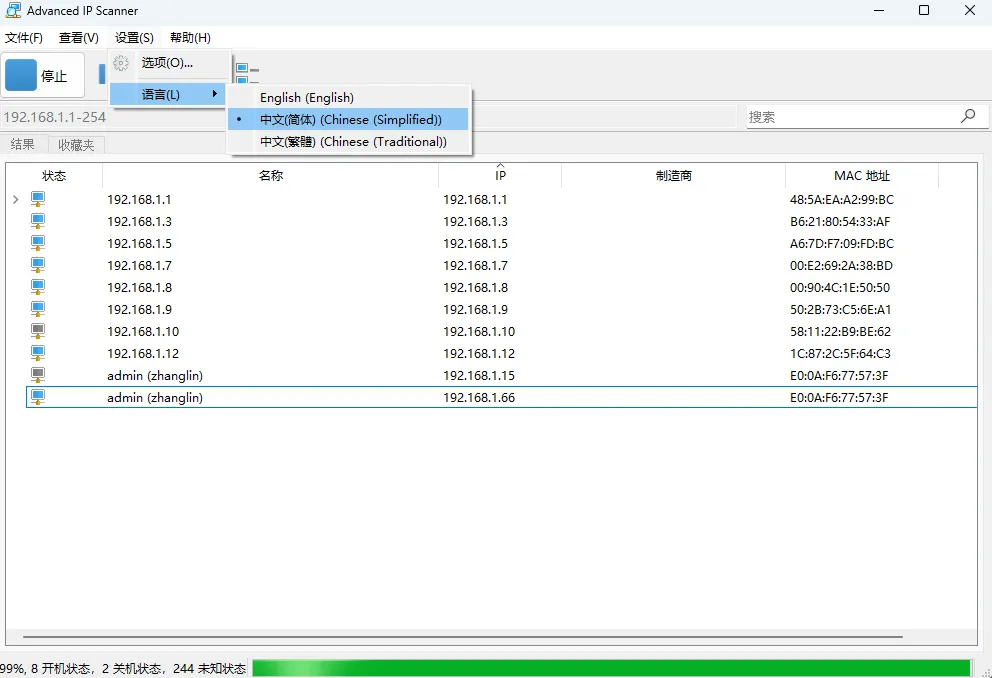The image size is (992, 678).
Task: Choose English (English) language option
Action: pyautogui.click(x=348, y=97)
